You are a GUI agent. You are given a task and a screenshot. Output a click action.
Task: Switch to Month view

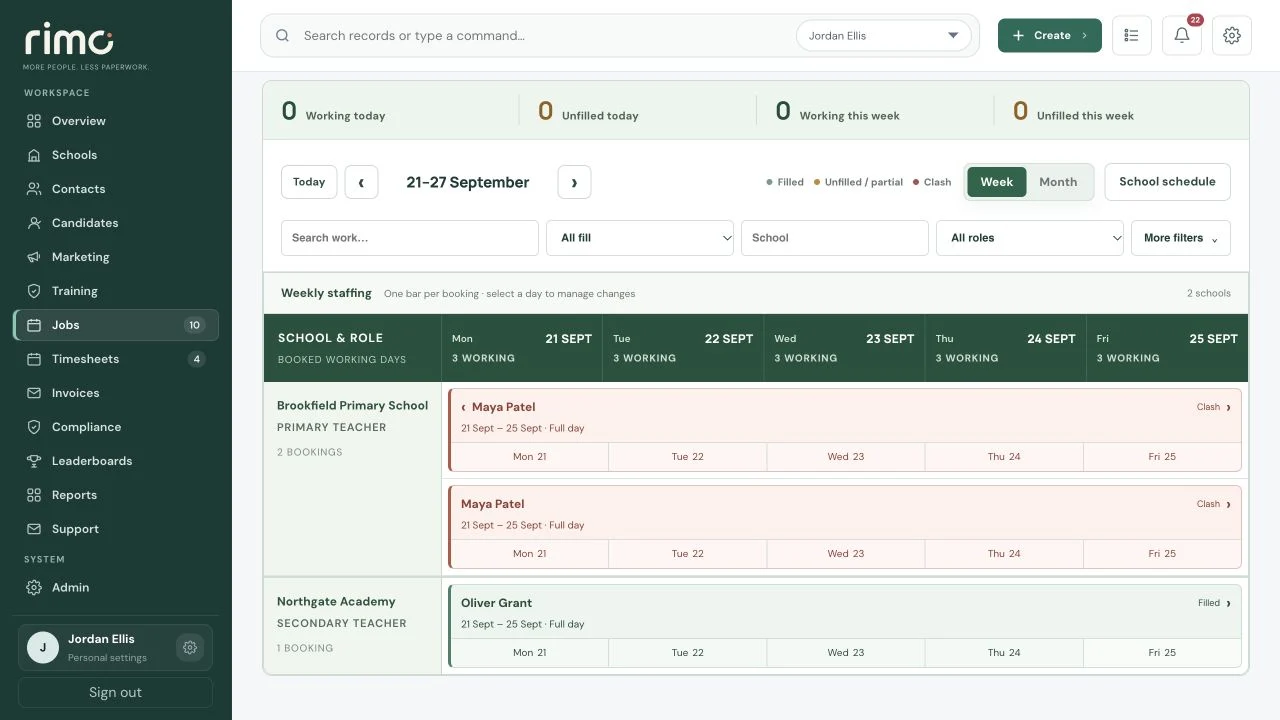(x=1058, y=182)
